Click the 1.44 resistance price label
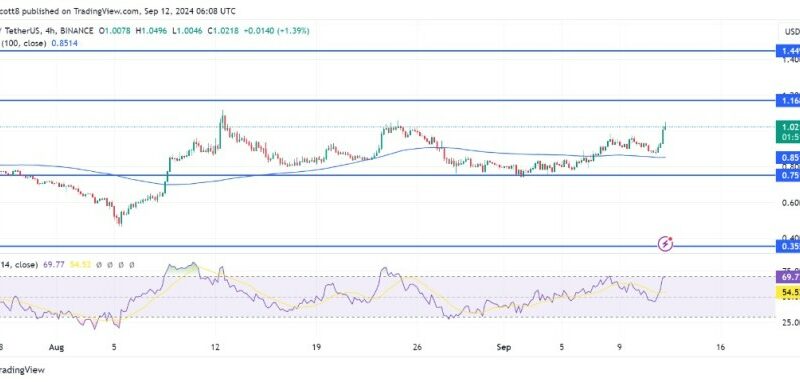800x382 pixels. coord(787,51)
